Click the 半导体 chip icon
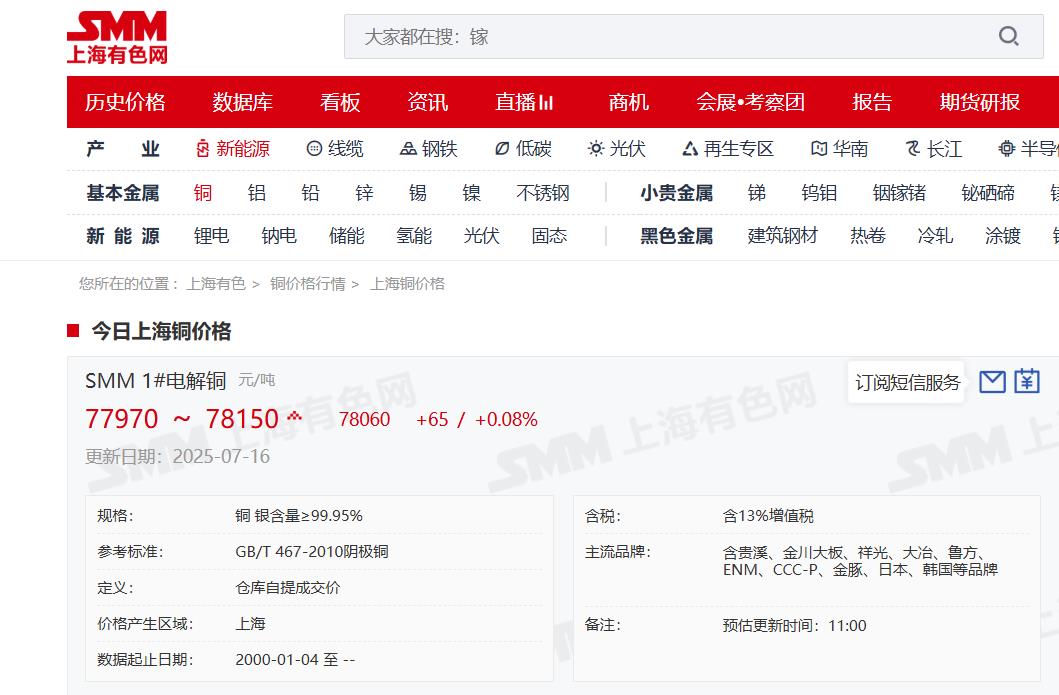 tap(1006, 149)
